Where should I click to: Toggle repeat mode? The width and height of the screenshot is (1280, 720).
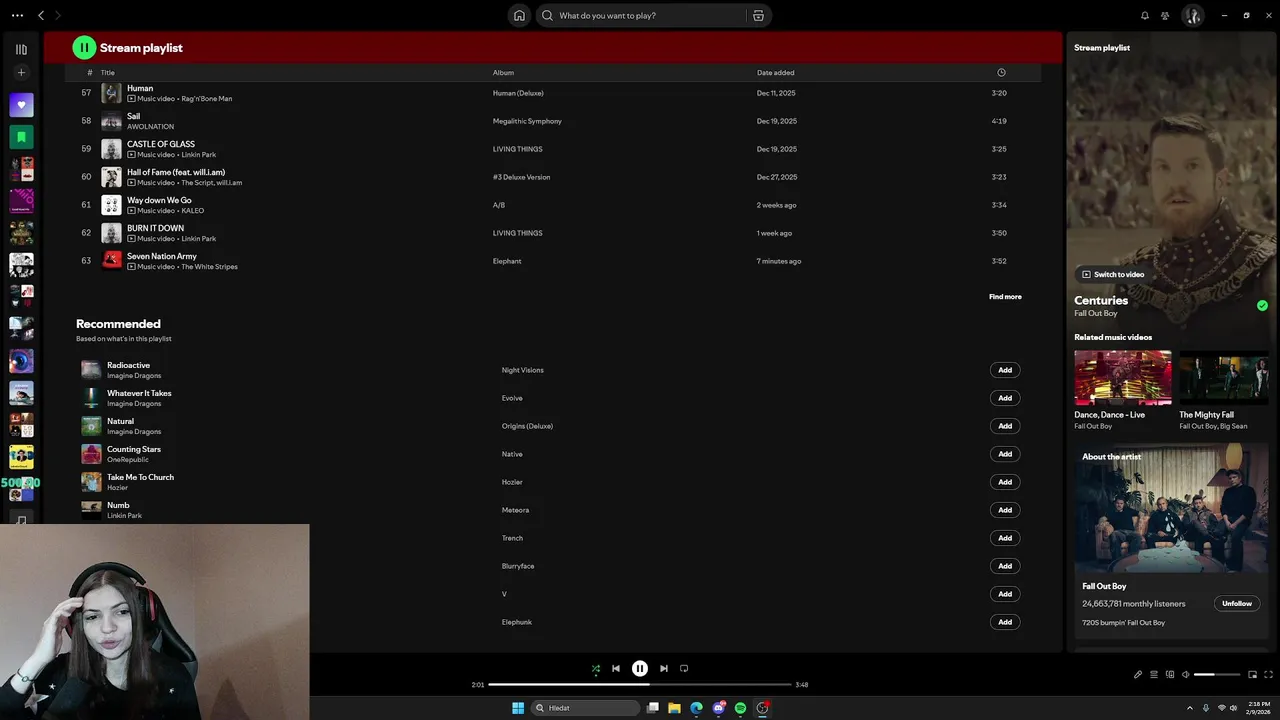point(684,669)
